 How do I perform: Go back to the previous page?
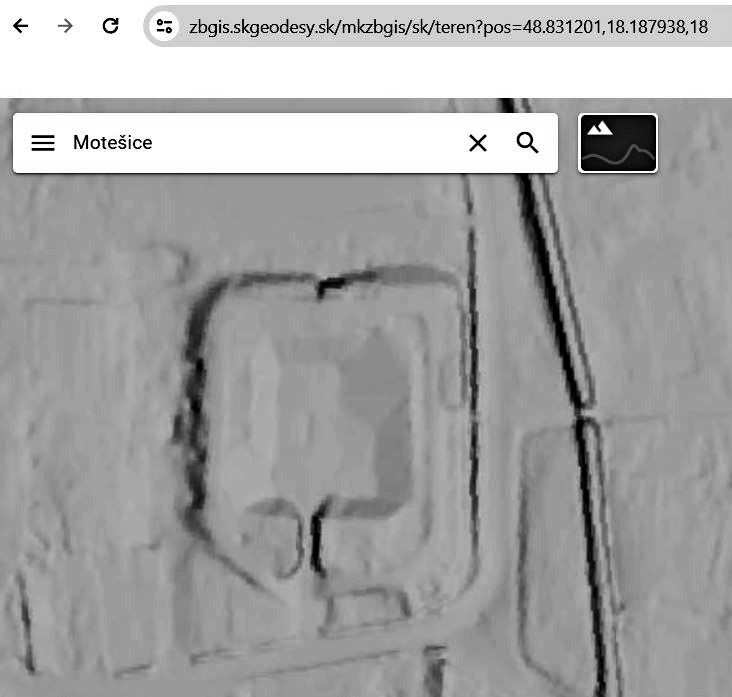(21, 26)
